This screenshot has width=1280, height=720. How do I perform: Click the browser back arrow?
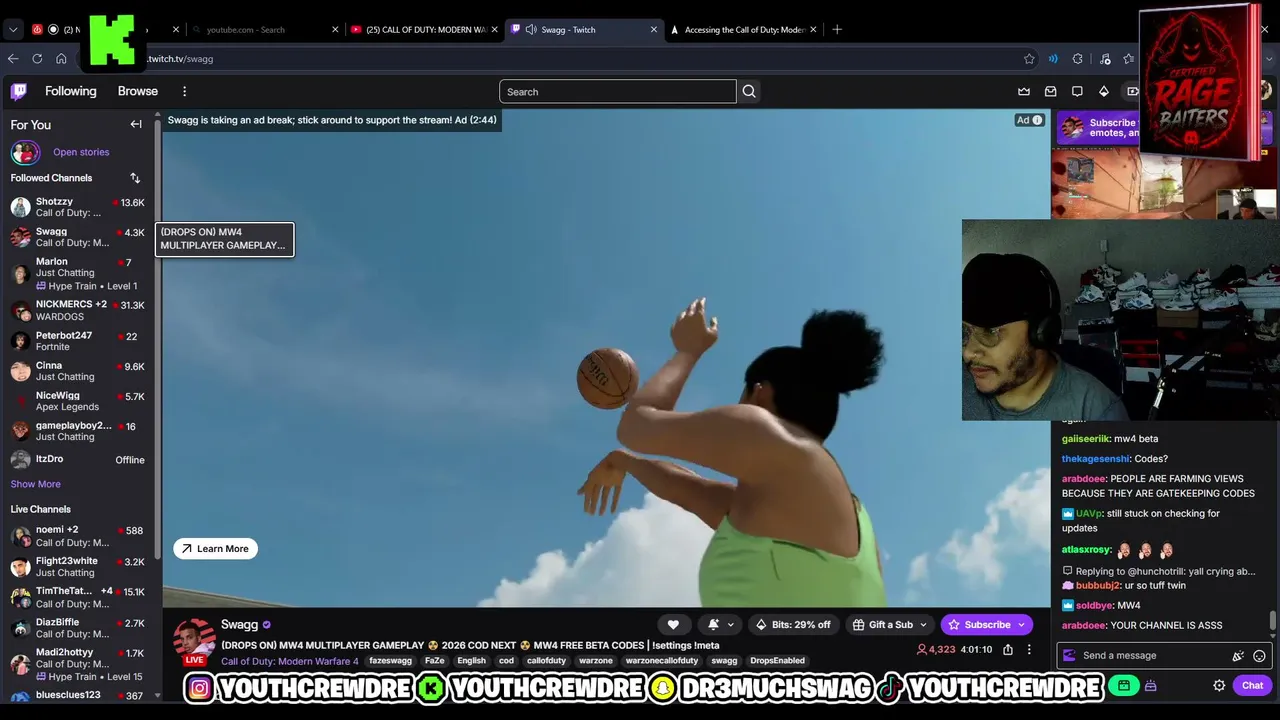[x=13, y=59]
